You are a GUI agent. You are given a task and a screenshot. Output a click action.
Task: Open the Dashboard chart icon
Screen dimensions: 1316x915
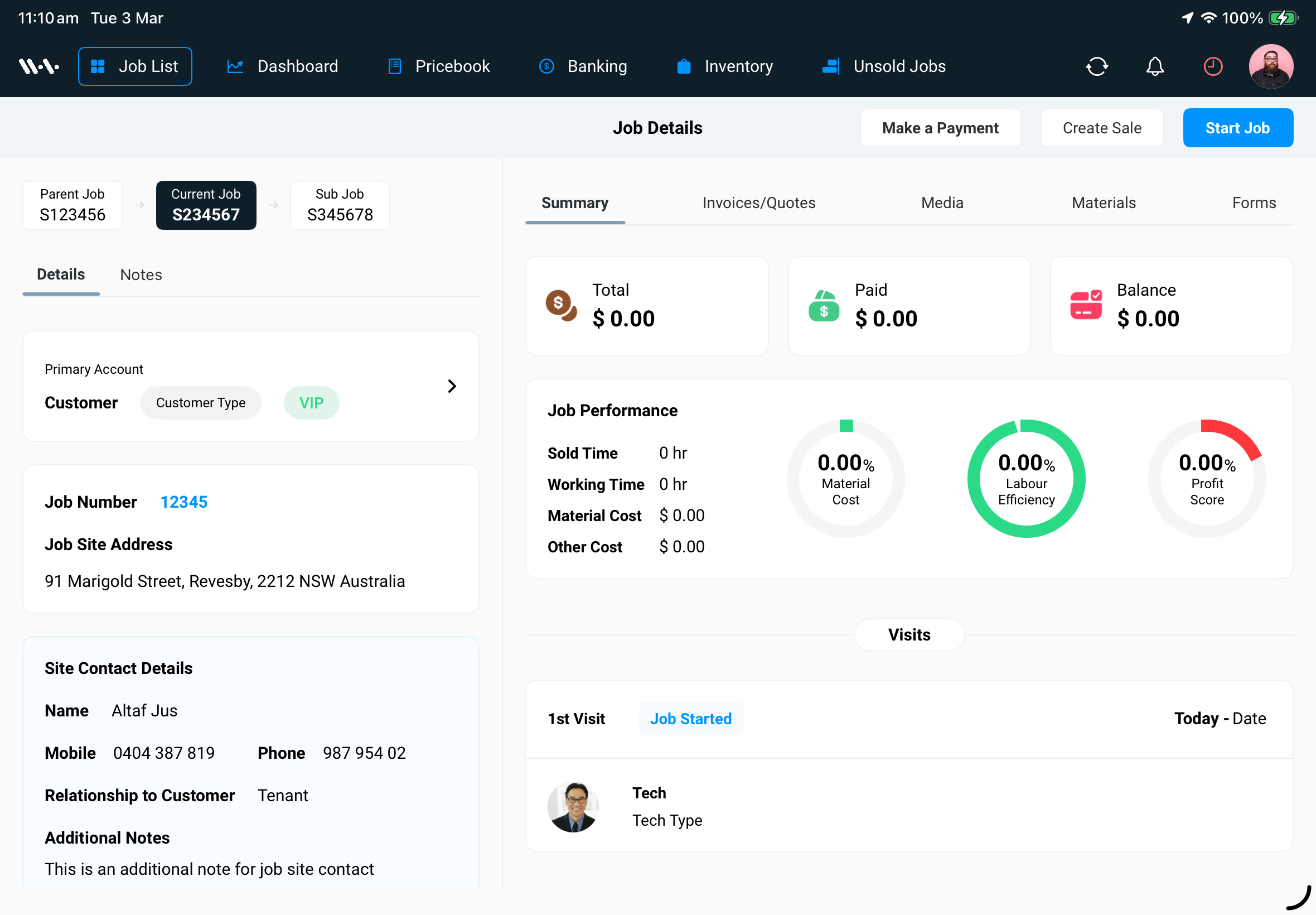click(235, 66)
